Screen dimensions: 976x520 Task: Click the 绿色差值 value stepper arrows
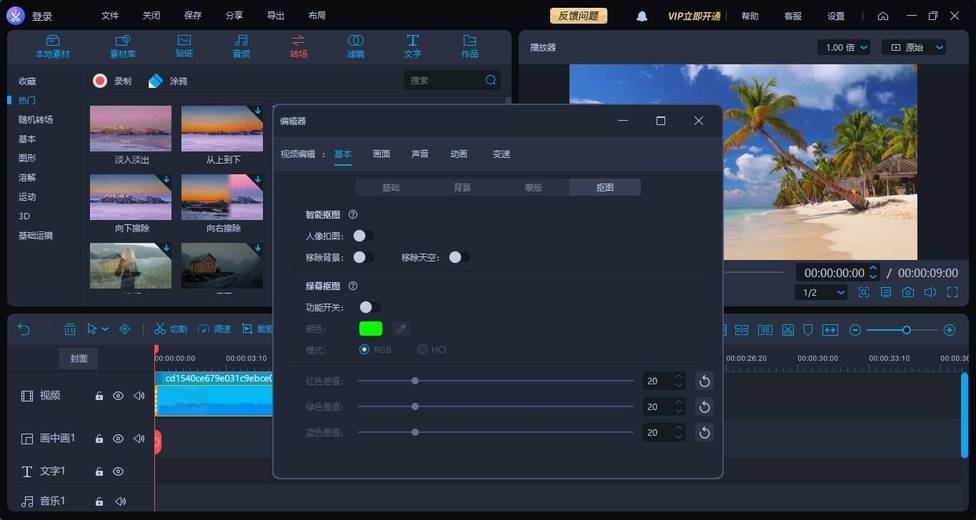coord(678,407)
